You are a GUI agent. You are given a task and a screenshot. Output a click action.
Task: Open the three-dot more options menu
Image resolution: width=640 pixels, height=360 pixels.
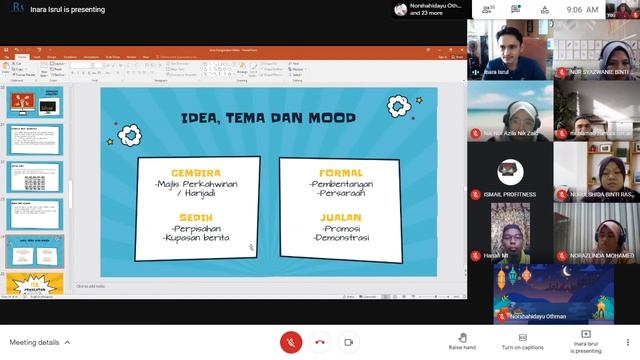(x=628, y=342)
